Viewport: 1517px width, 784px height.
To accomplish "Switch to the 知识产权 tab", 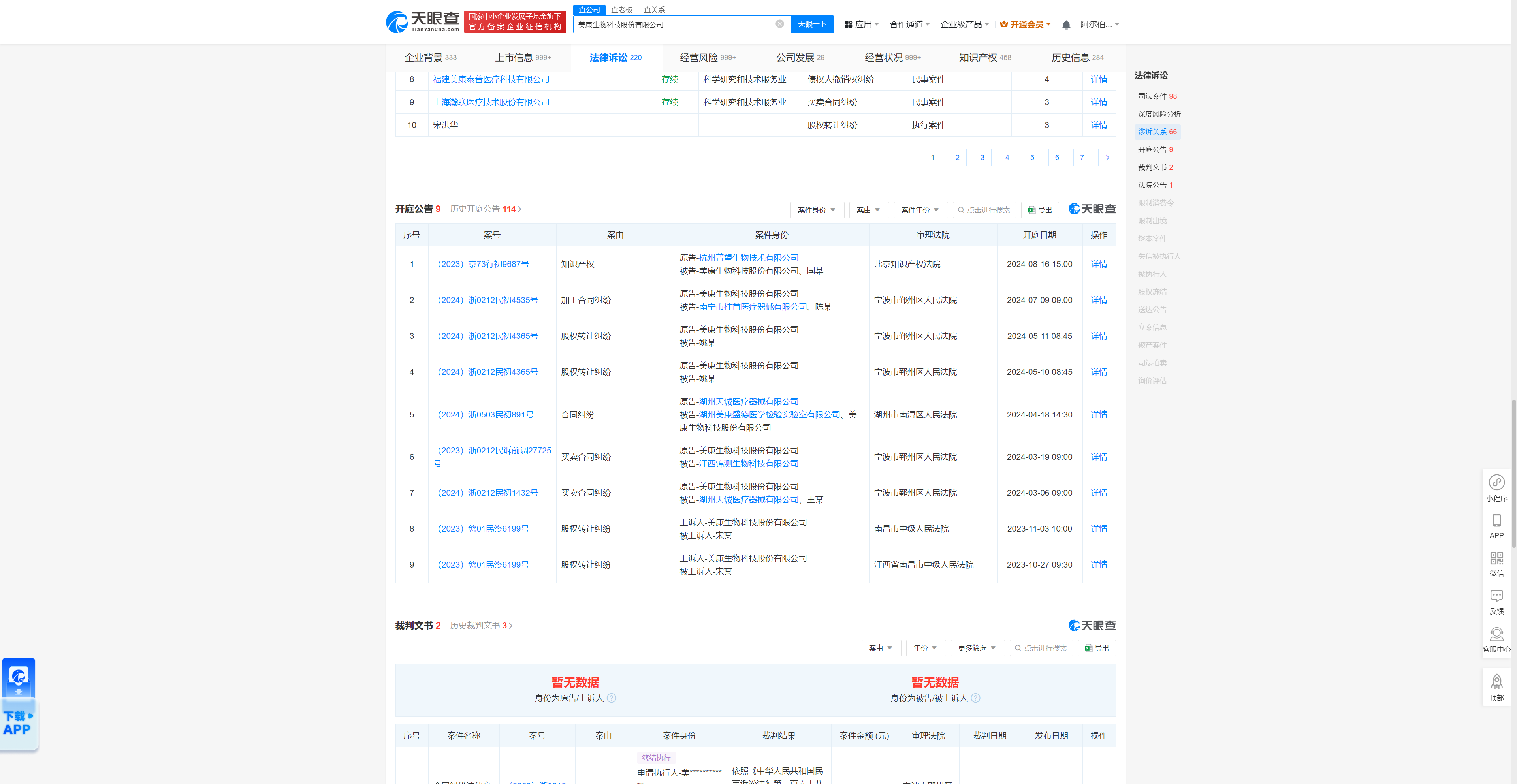I will 985,58.
